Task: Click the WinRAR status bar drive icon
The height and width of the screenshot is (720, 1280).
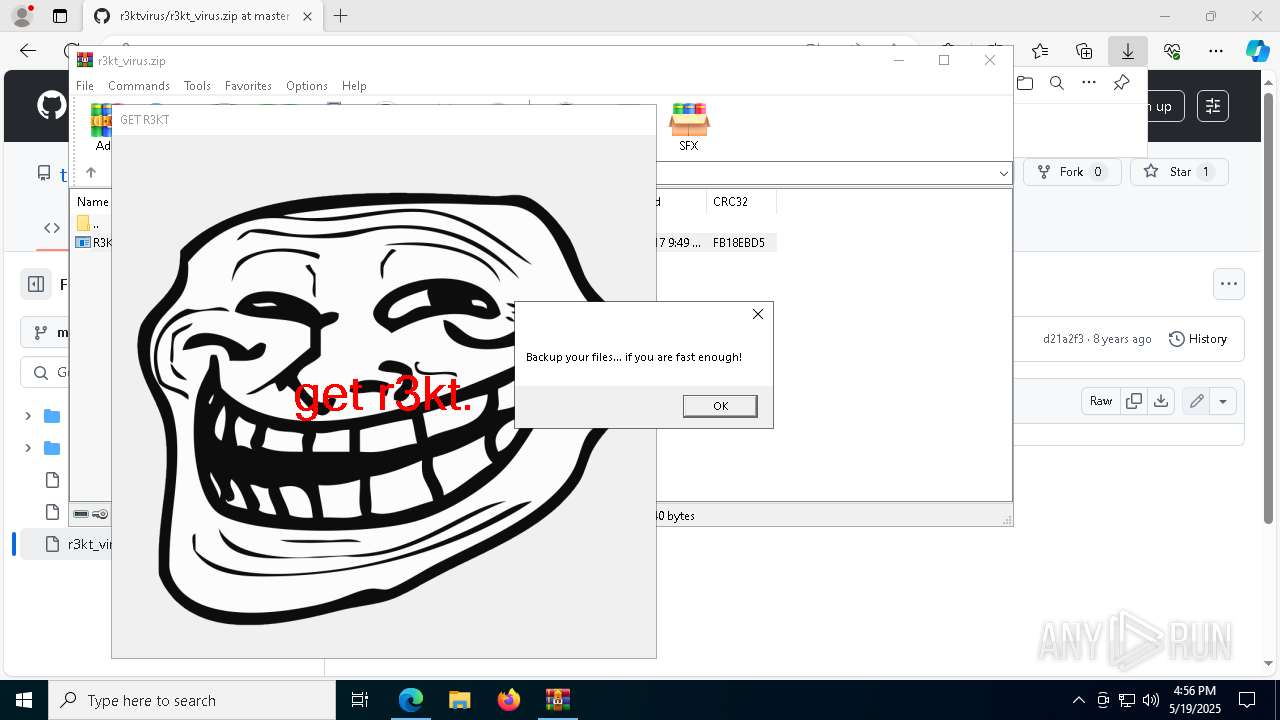Action: pos(81,514)
